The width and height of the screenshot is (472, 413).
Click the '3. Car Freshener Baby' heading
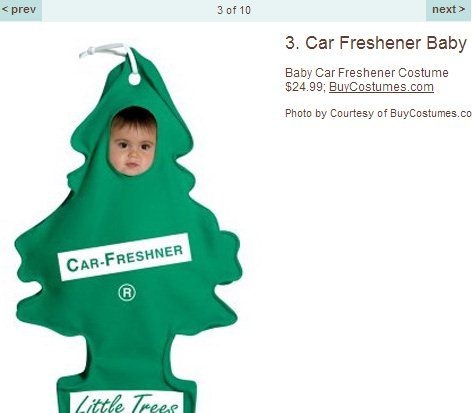[376, 43]
